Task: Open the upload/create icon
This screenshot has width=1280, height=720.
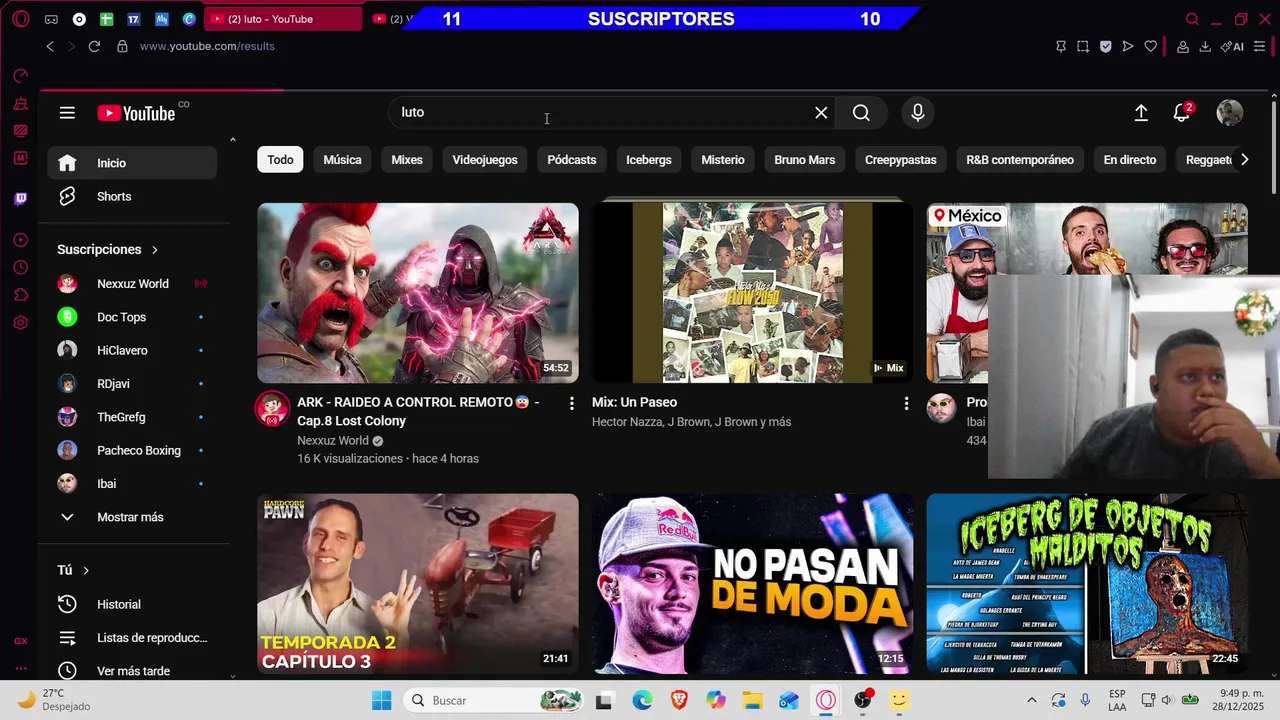Action: click(1141, 113)
